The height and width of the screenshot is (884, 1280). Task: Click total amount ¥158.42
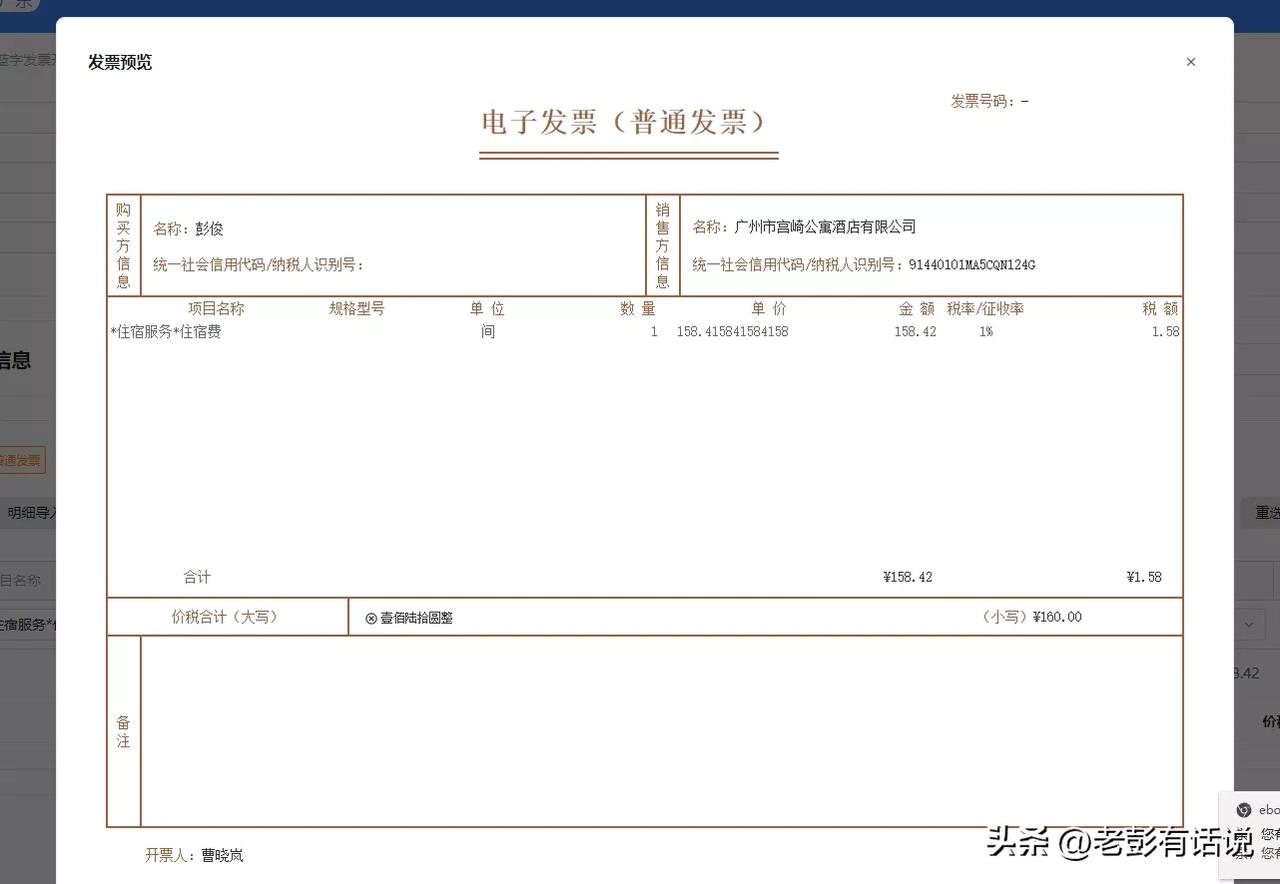coord(908,577)
